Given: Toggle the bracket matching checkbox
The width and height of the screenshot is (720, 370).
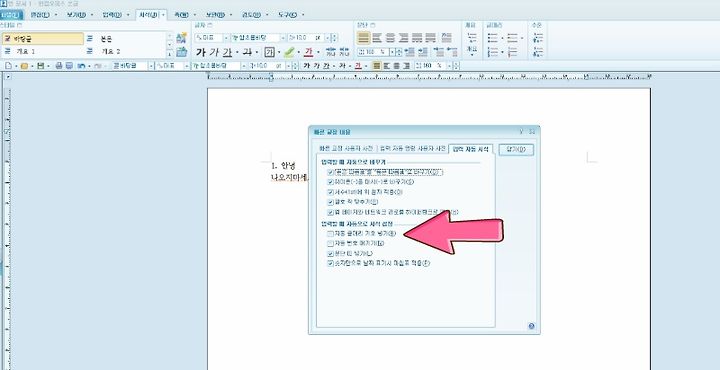Looking at the screenshot, I should 330,202.
